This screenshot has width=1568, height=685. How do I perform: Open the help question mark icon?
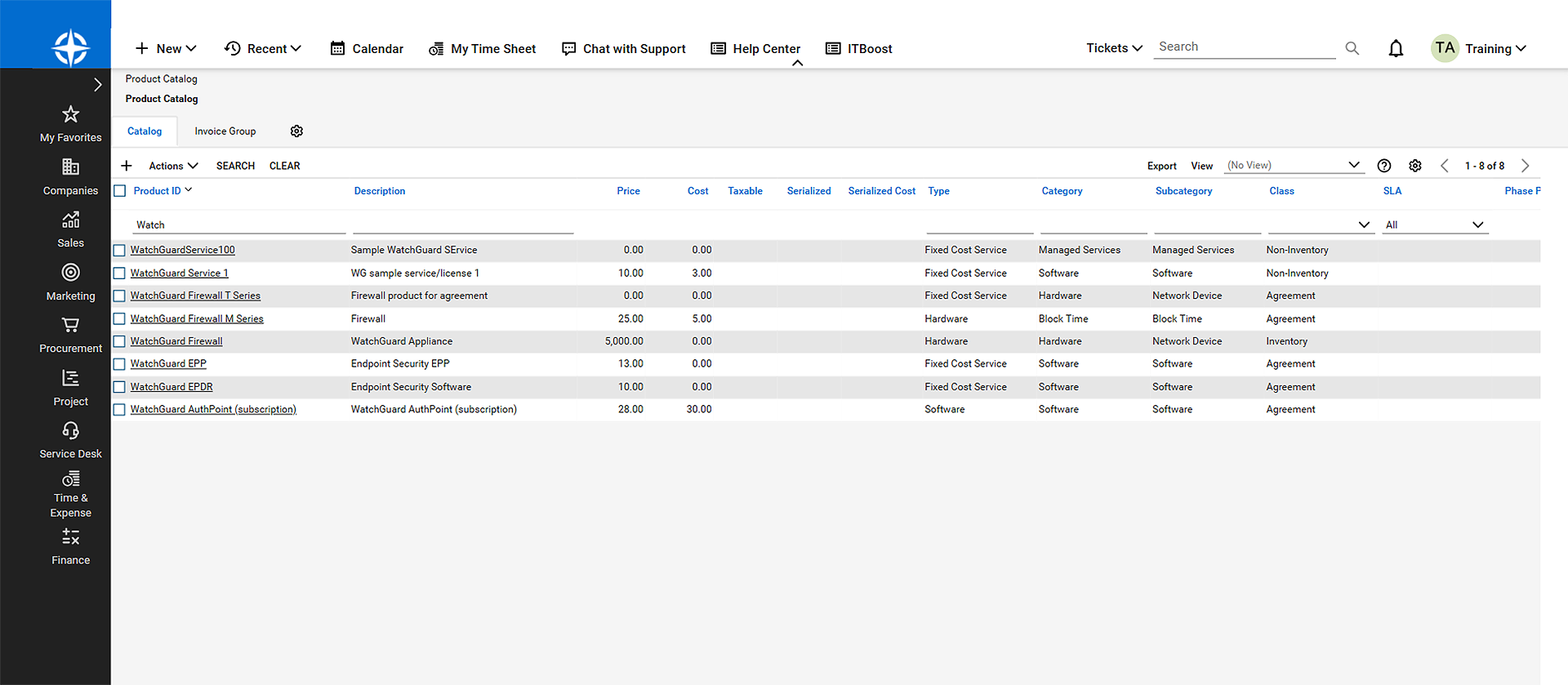[x=1383, y=166]
